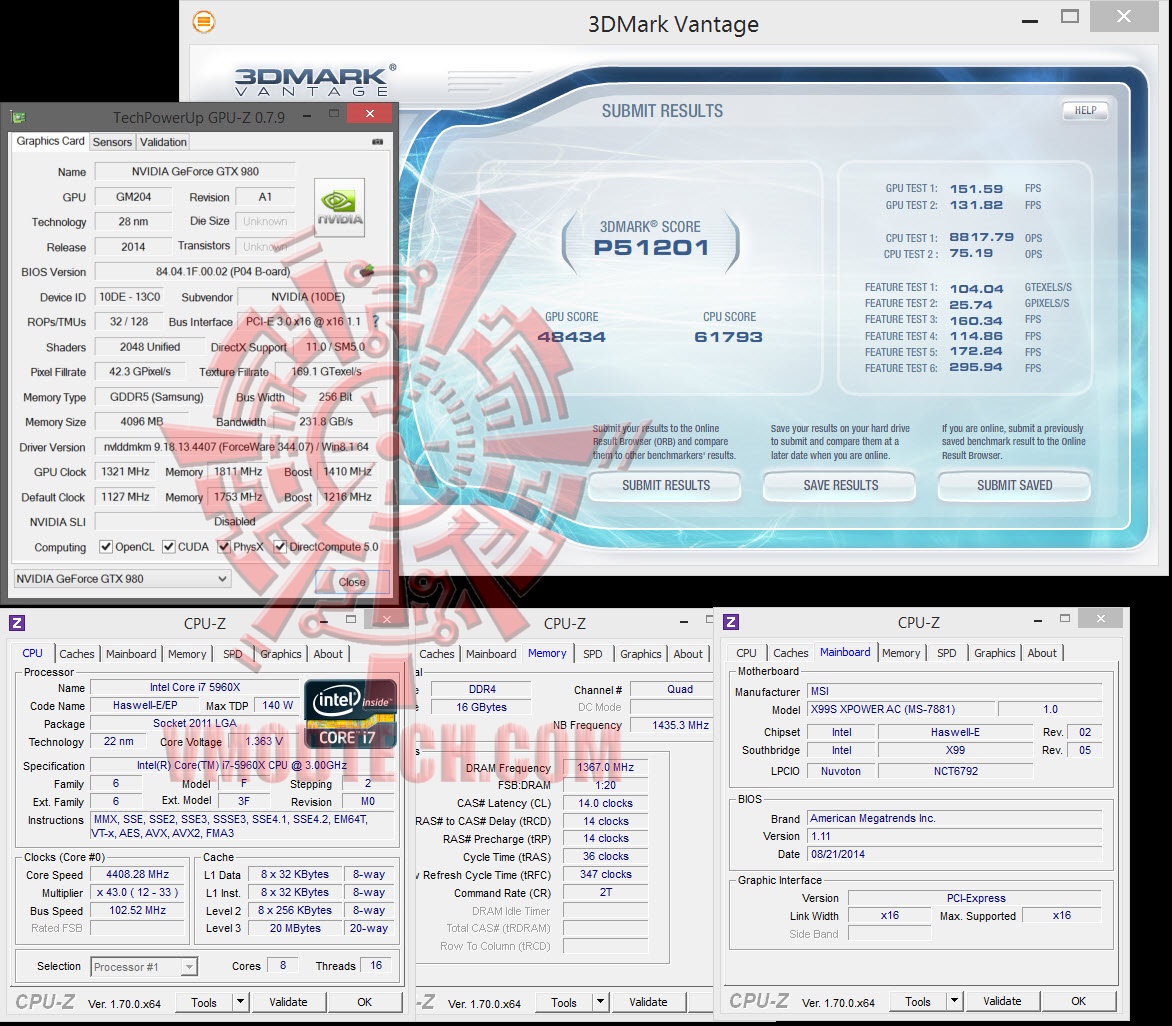Click the GPU-Z Name field showing GTX 980
This screenshot has width=1172, height=1026.
(195, 172)
